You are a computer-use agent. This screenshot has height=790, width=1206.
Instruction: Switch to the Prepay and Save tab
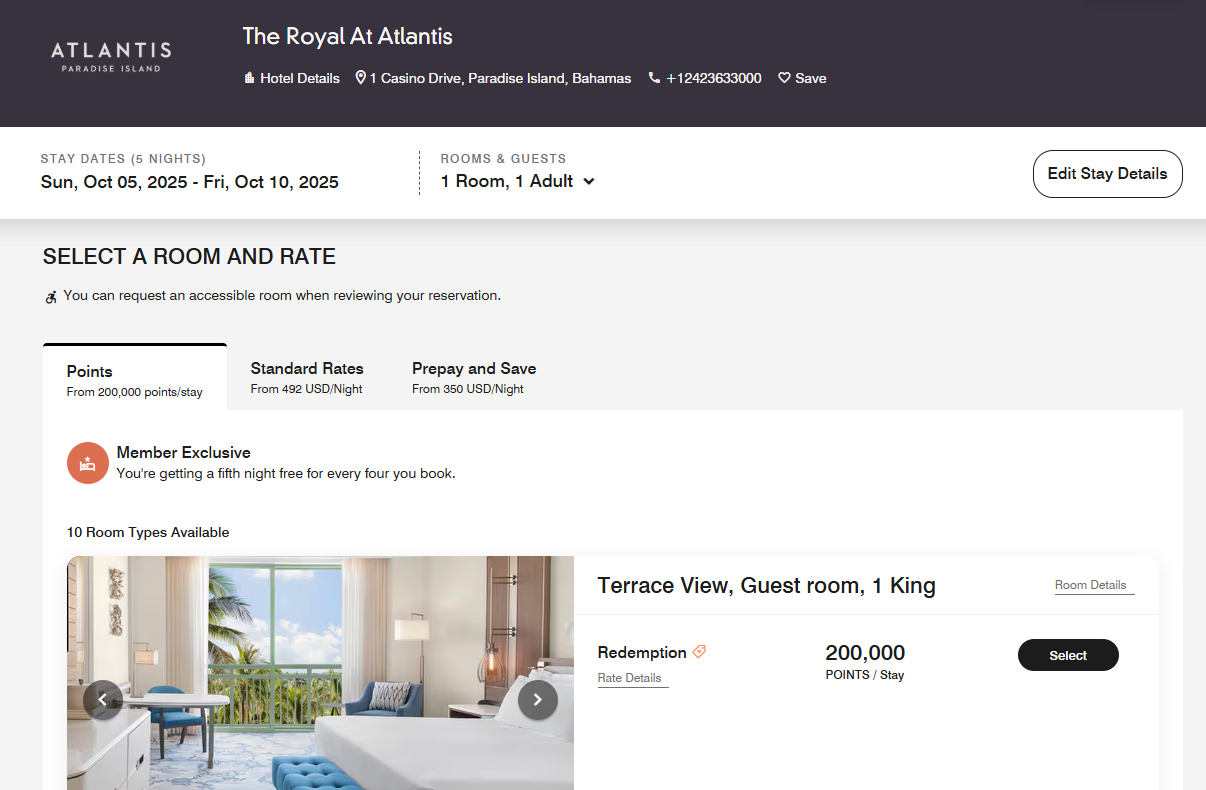[x=473, y=378]
